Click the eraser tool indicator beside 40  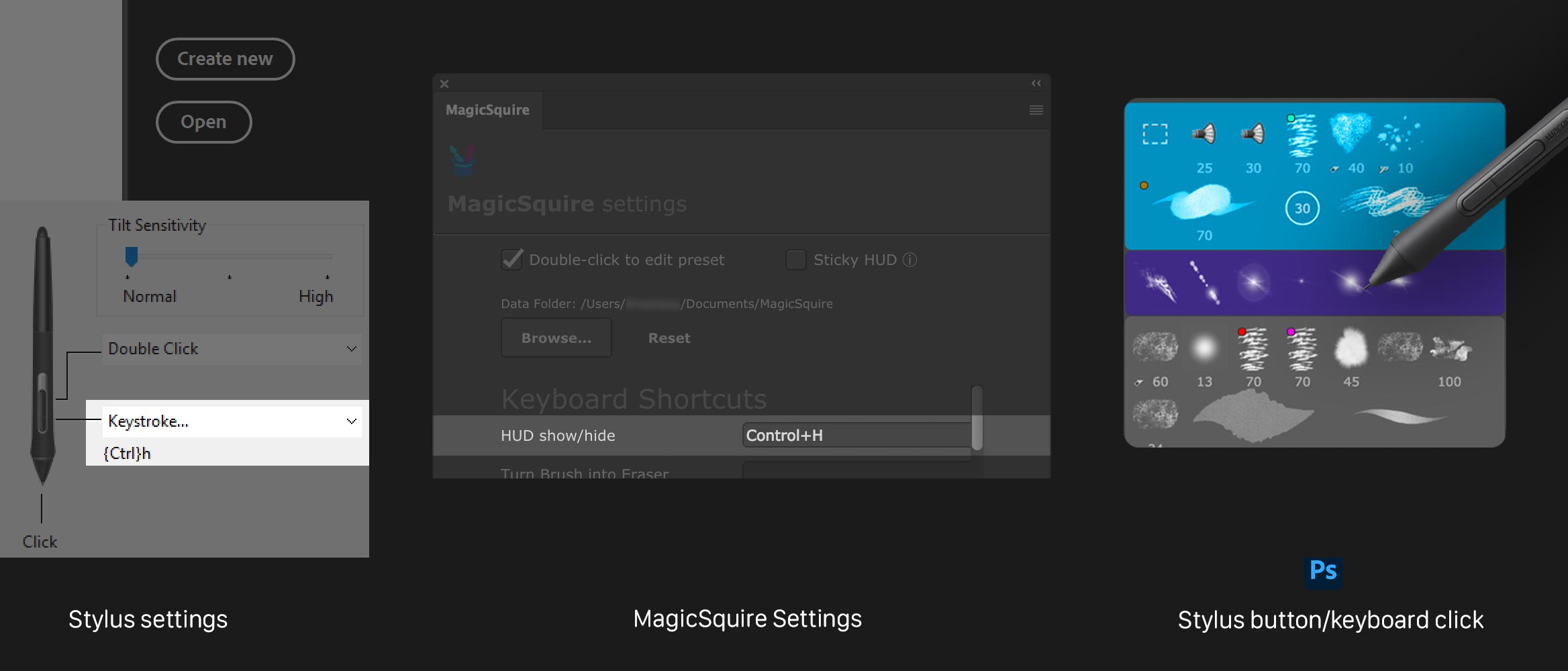(1335, 169)
